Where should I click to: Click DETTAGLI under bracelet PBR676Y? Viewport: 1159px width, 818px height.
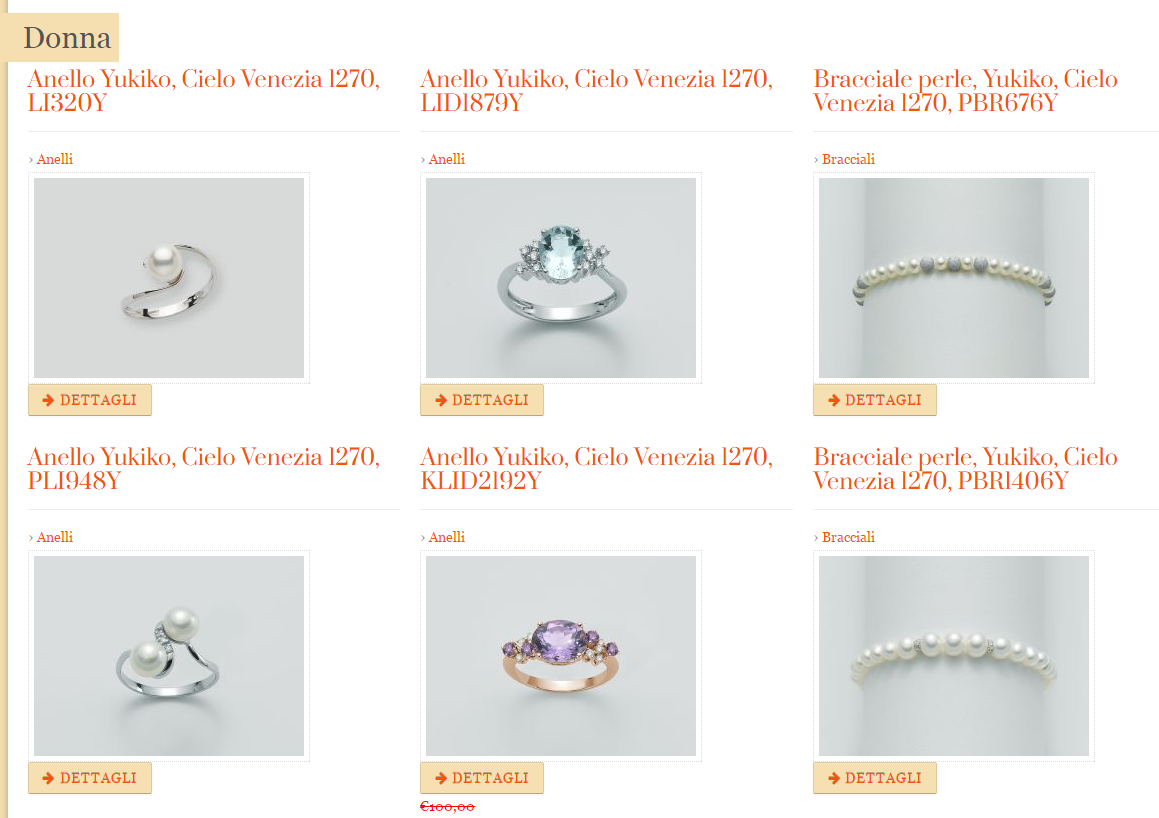point(874,400)
